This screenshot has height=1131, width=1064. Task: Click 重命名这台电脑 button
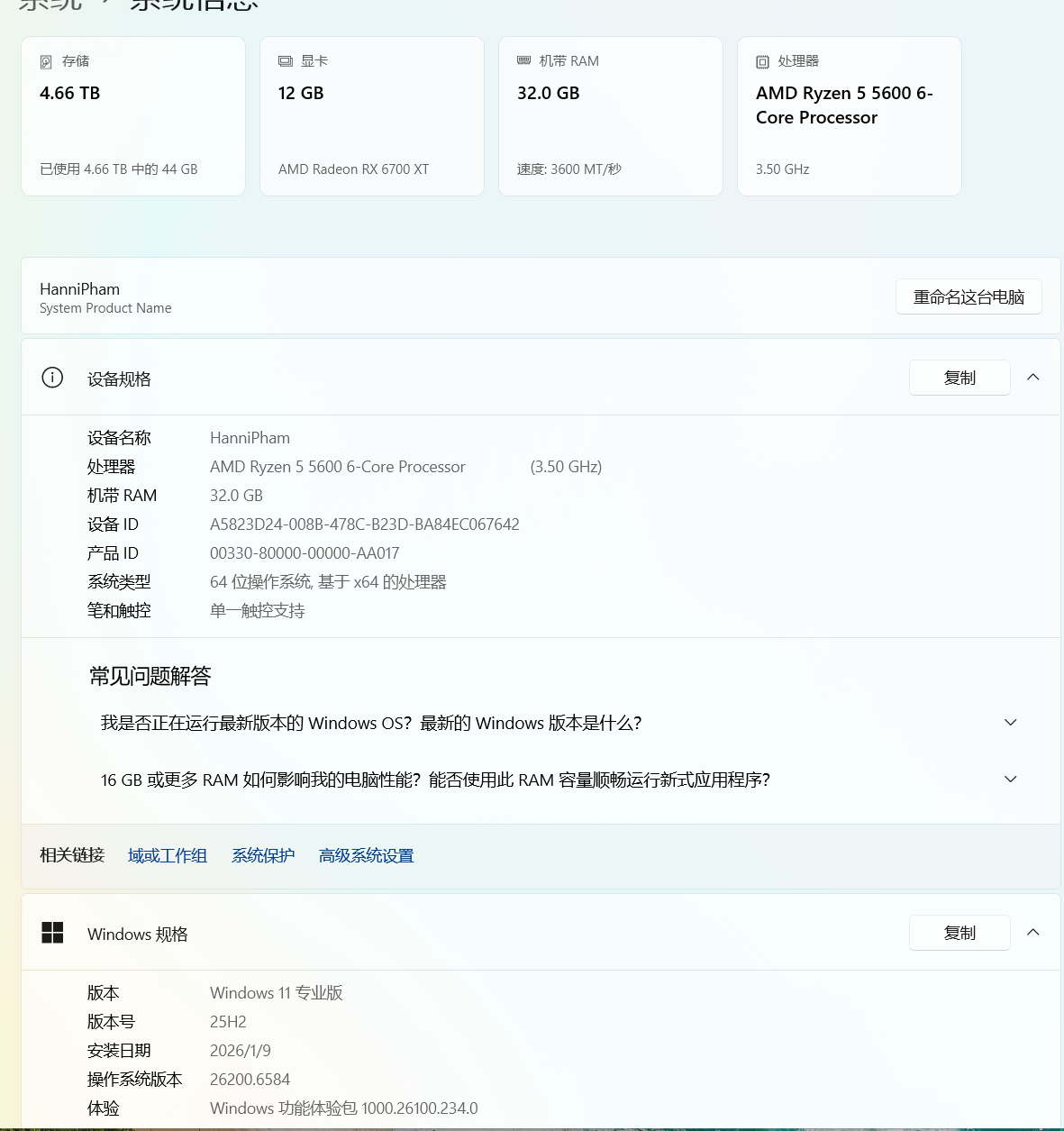tap(969, 296)
